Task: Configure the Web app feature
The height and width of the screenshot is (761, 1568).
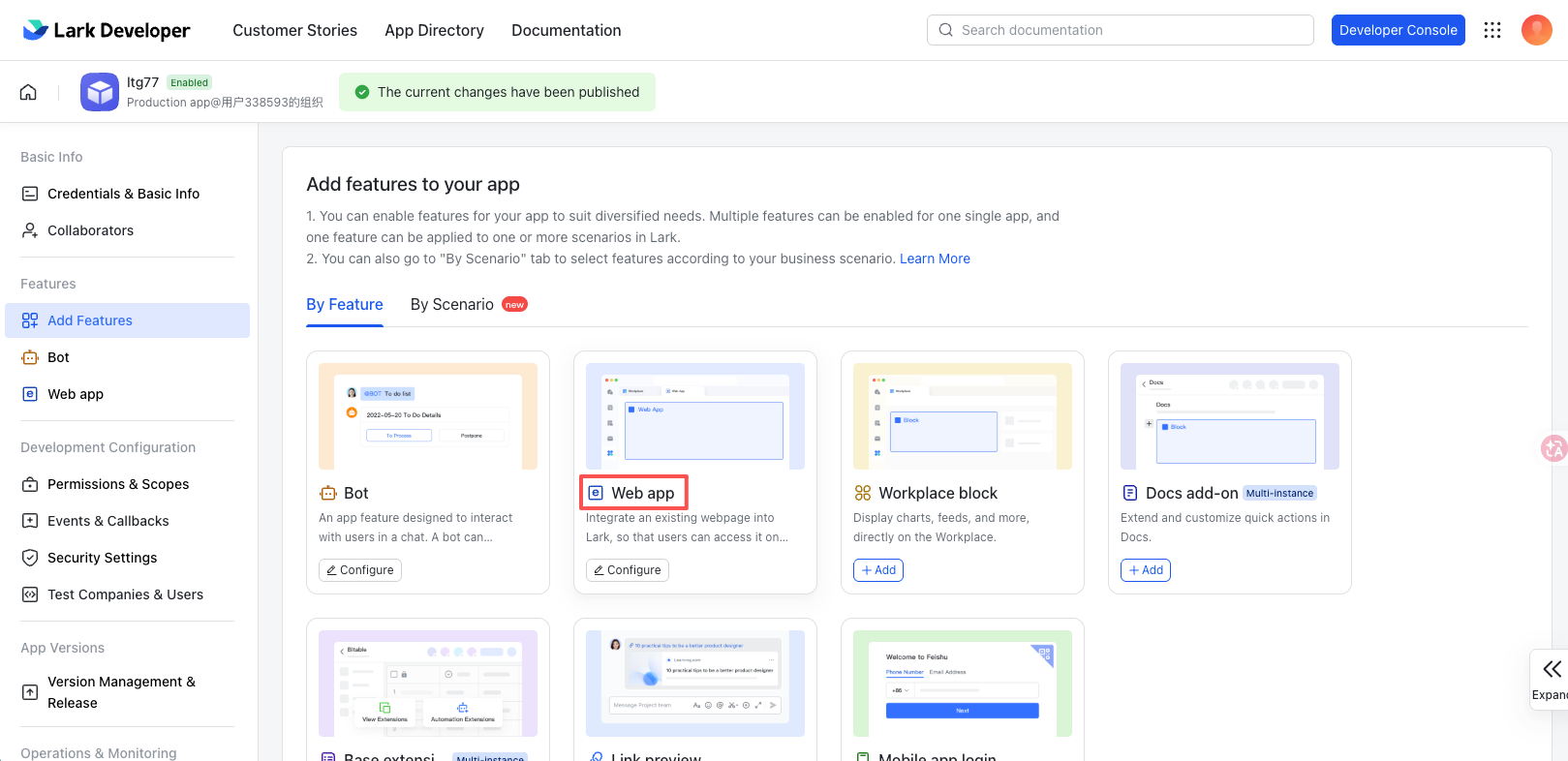Action: tap(628, 570)
